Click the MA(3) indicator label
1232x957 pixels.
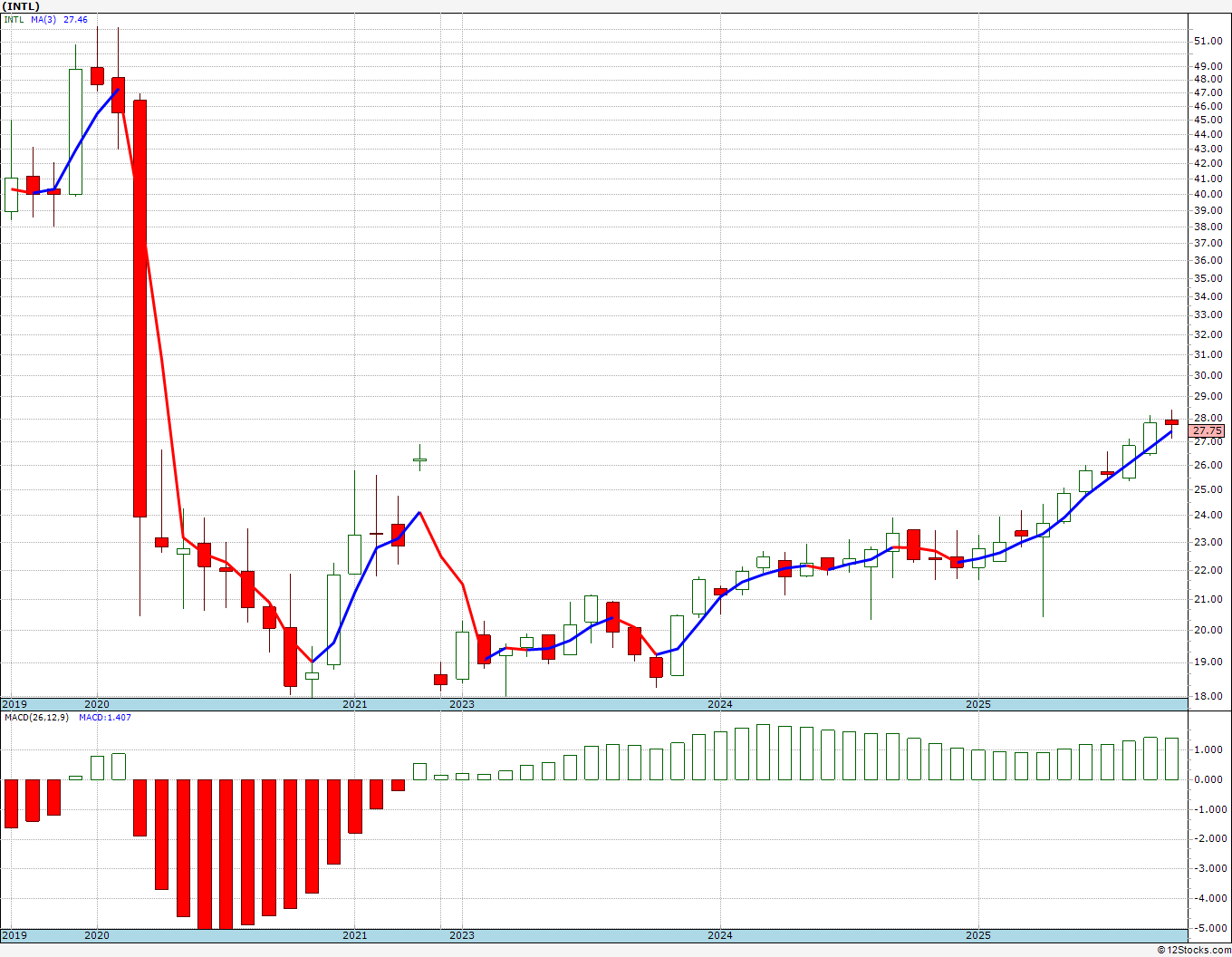[x=44, y=19]
